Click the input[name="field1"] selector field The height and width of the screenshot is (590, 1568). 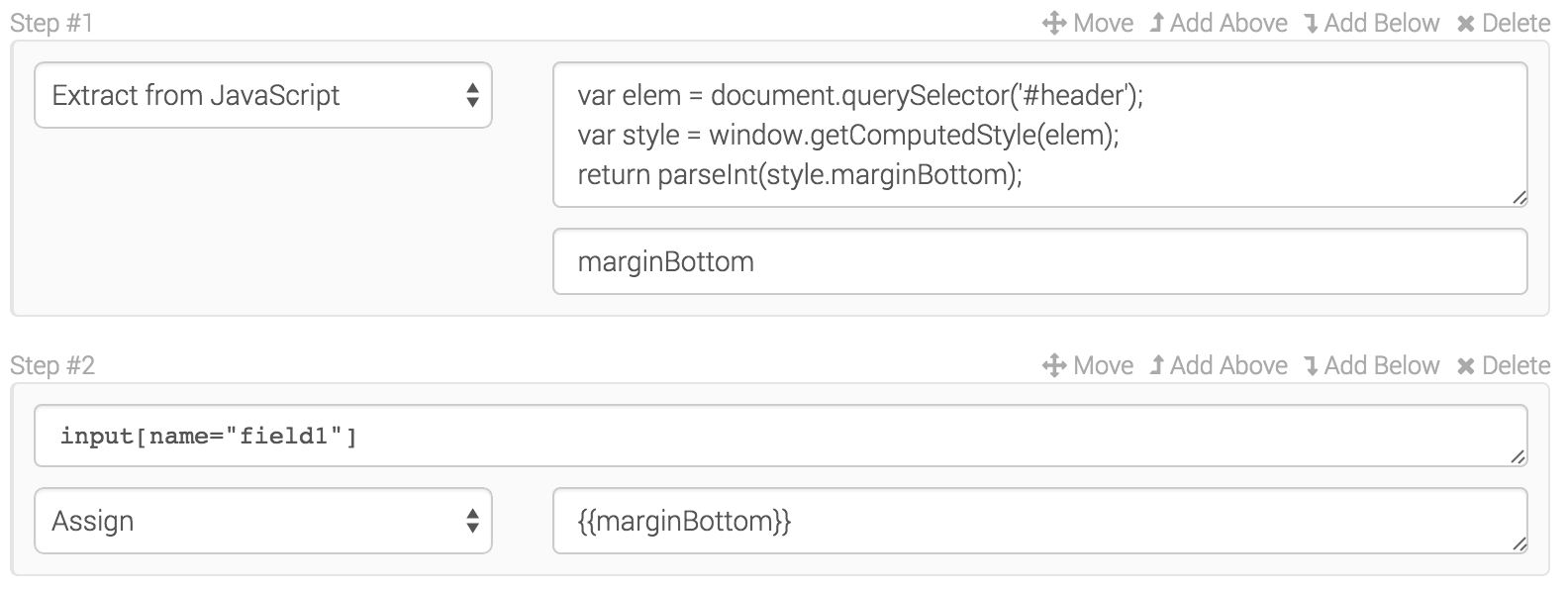782,434
